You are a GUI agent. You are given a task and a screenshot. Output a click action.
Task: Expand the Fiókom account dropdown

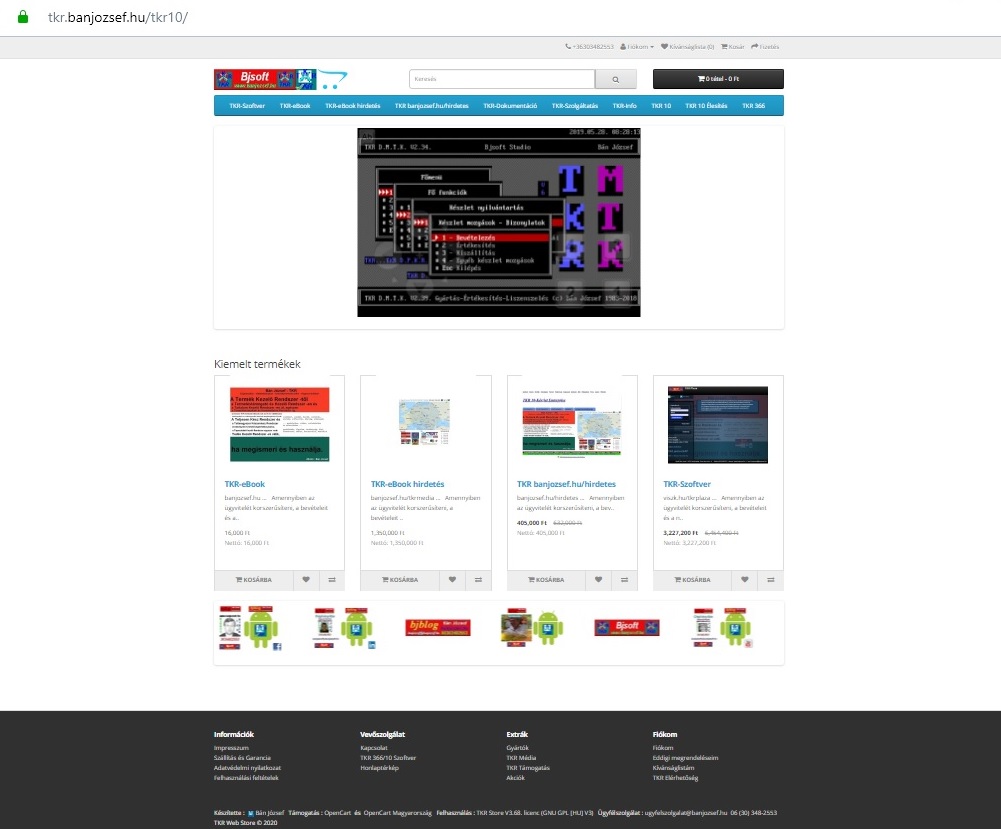pyautogui.click(x=637, y=47)
